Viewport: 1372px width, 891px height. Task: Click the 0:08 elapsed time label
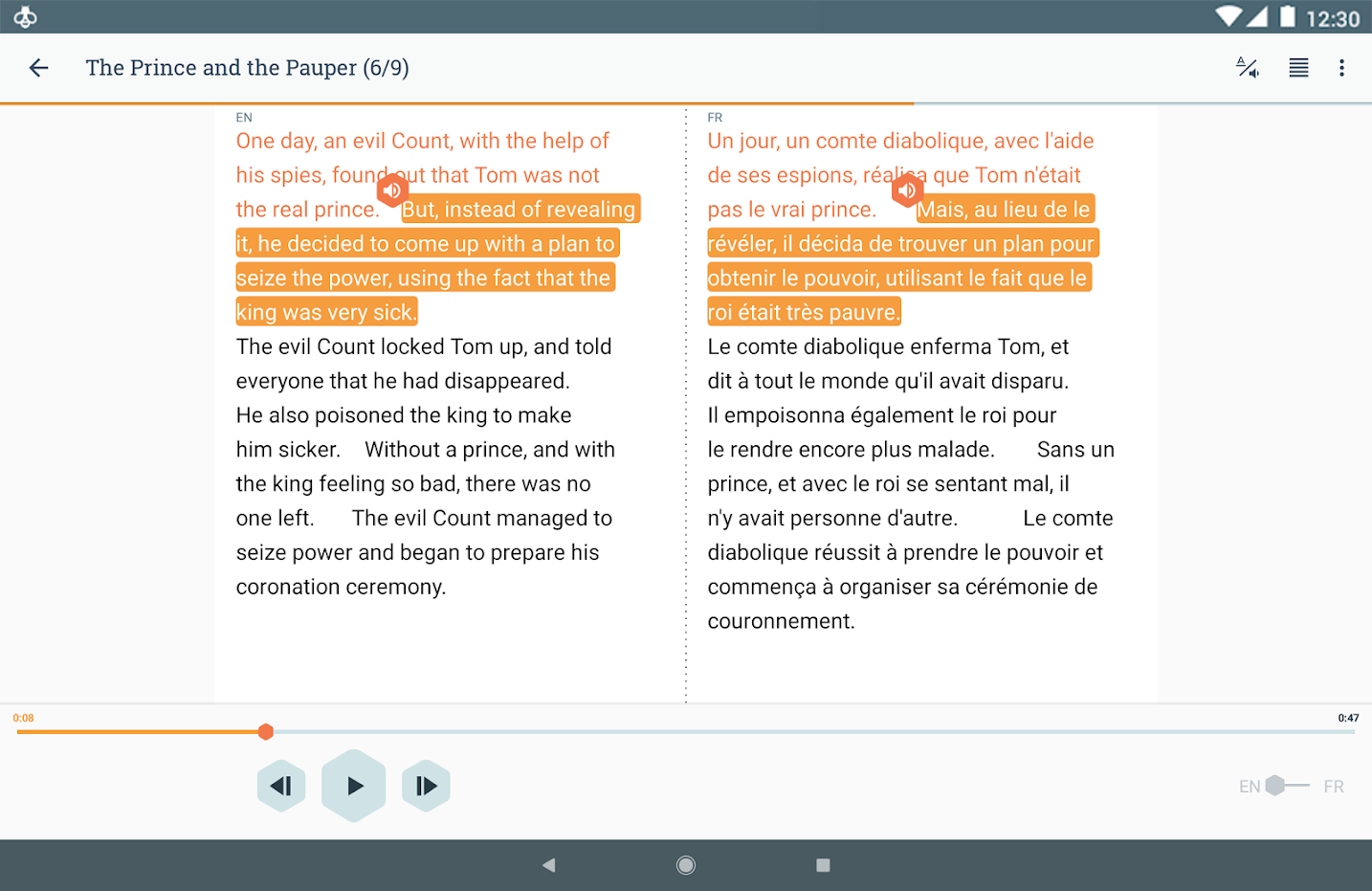[x=23, y=718]
